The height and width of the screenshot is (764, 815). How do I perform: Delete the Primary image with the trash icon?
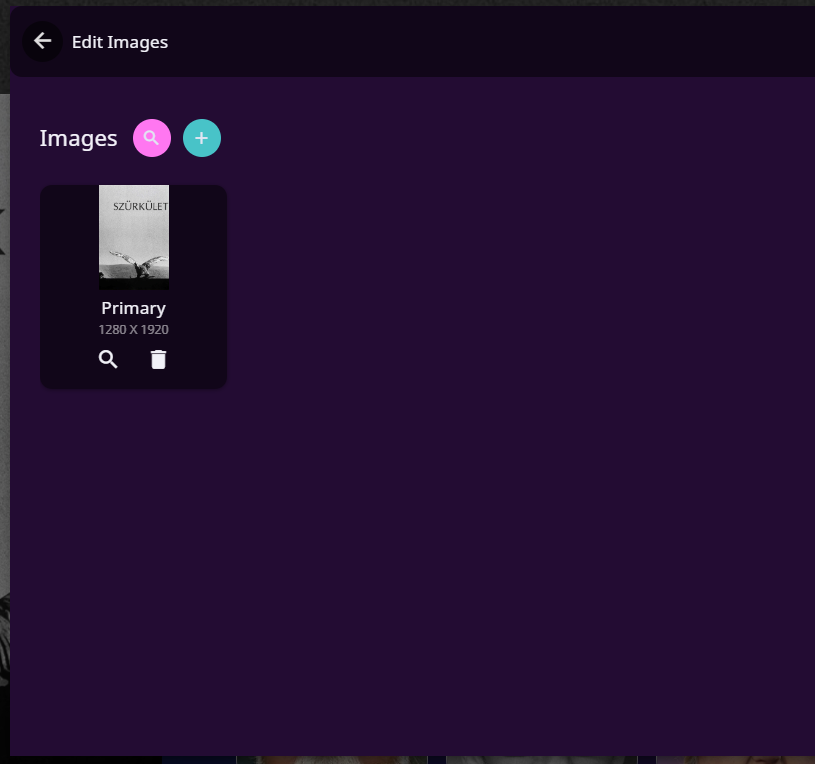158,360
